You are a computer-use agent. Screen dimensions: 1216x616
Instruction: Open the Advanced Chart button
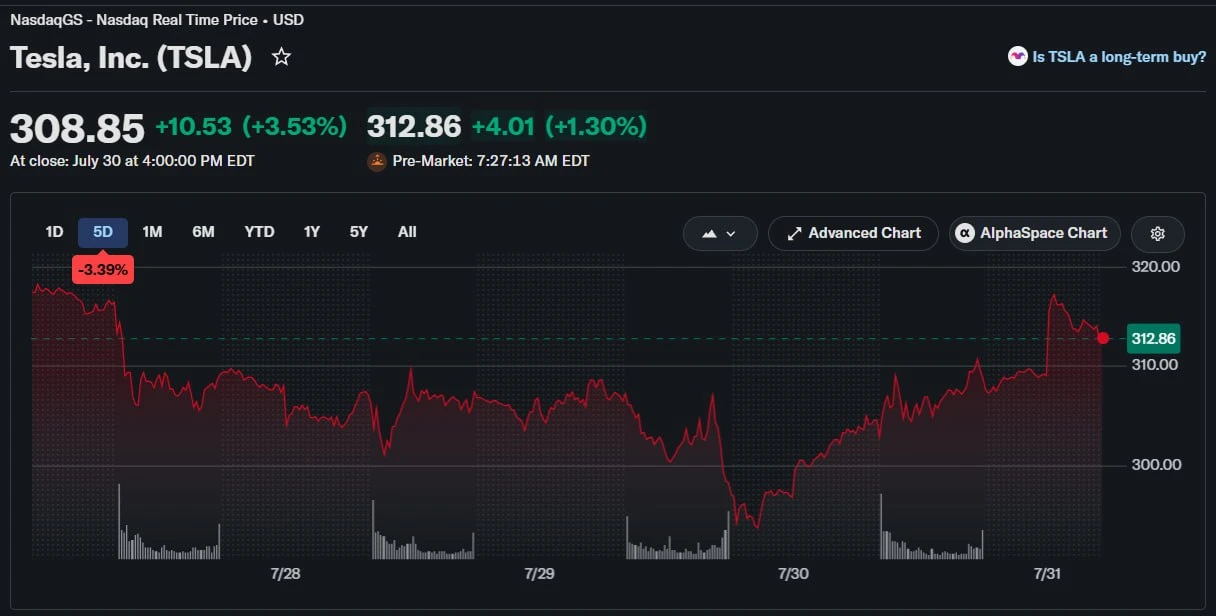click(x=853, y=233)
